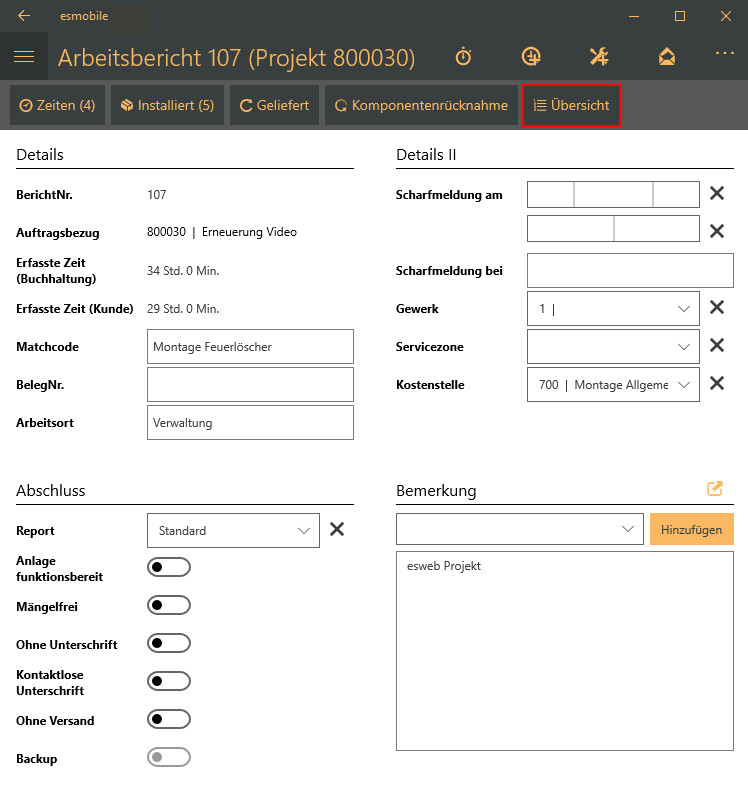Open the hamburger navigation menu
This screenshot has width=748, height=804.
coord(24,57)
